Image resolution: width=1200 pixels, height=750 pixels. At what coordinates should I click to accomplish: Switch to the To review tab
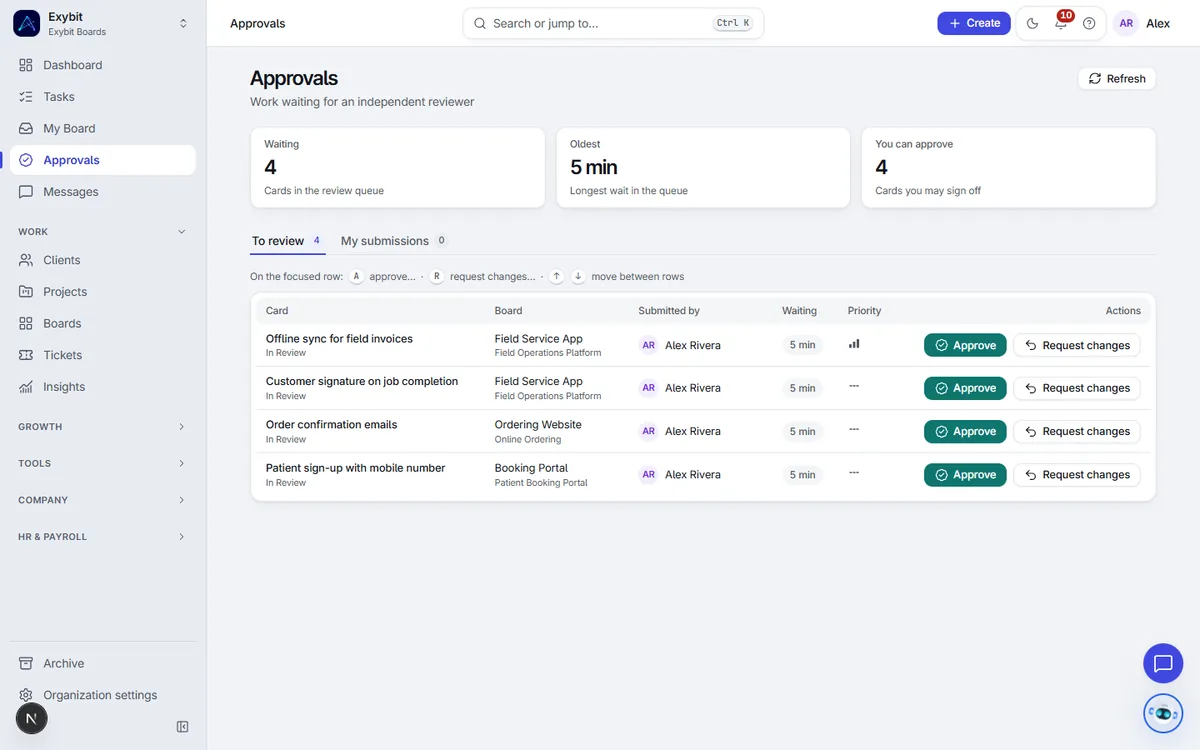[287, 241]
